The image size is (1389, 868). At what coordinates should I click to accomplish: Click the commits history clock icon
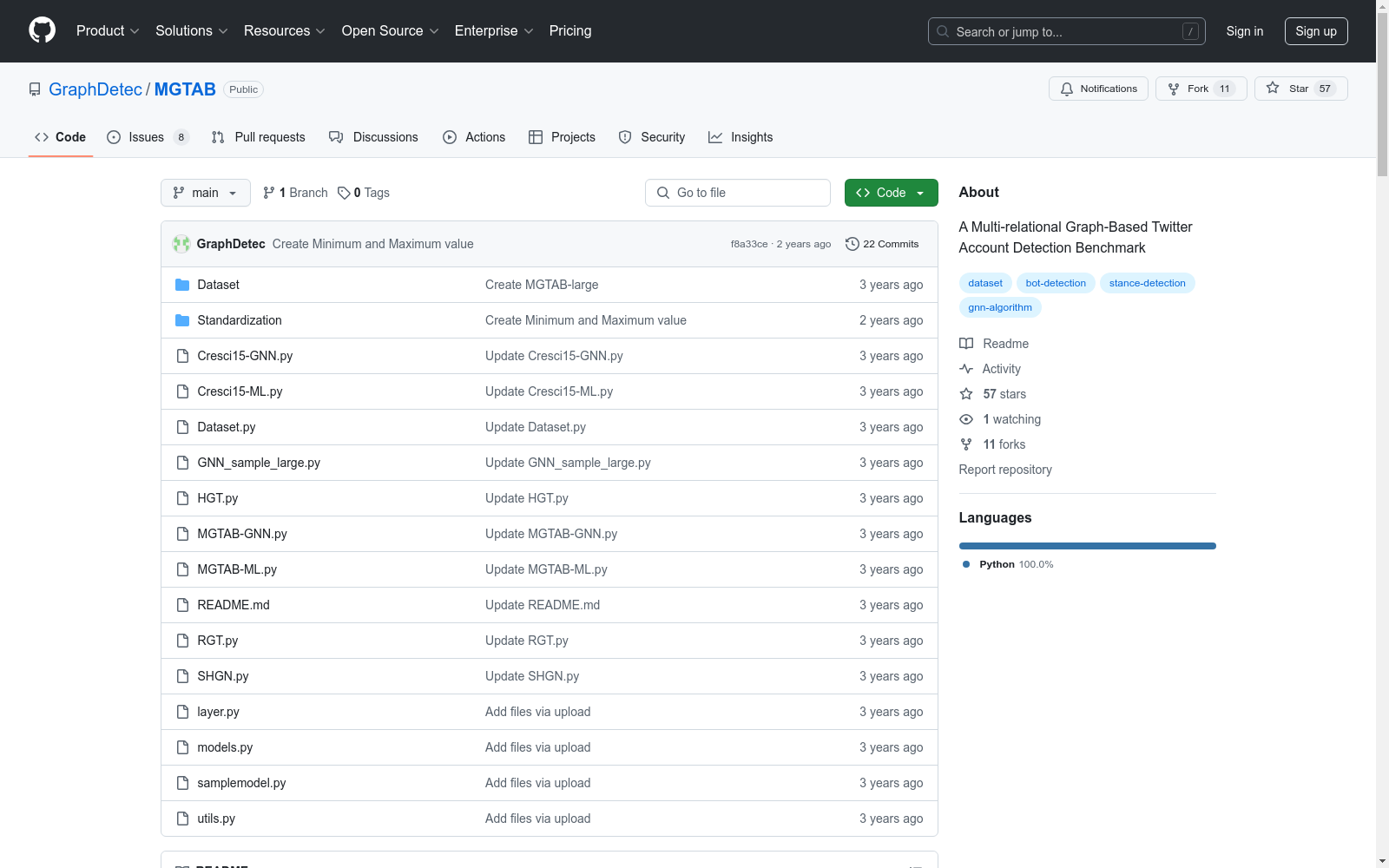[852, 244]
